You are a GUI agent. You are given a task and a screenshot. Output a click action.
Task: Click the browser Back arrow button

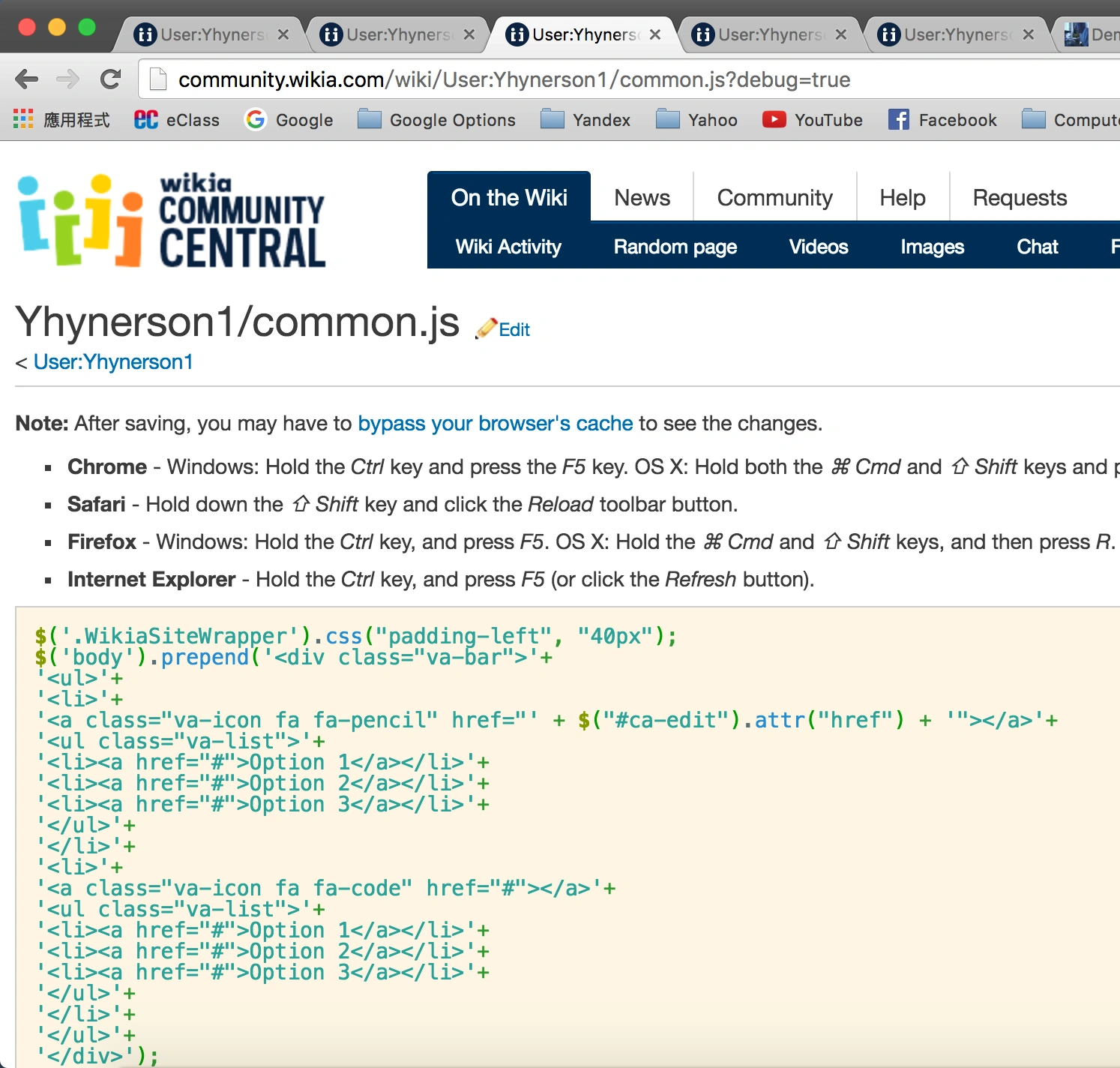pos(26,79)
